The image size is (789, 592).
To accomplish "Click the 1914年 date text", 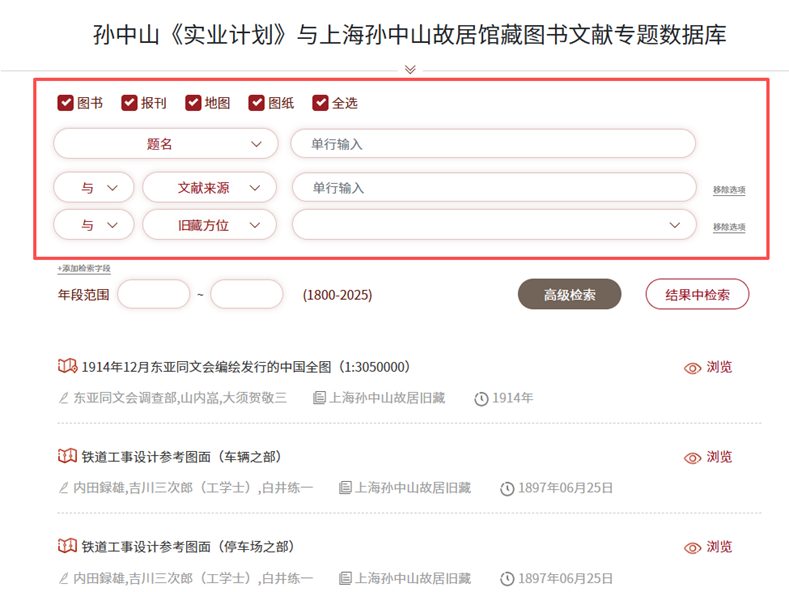I will tap(513, 398).
